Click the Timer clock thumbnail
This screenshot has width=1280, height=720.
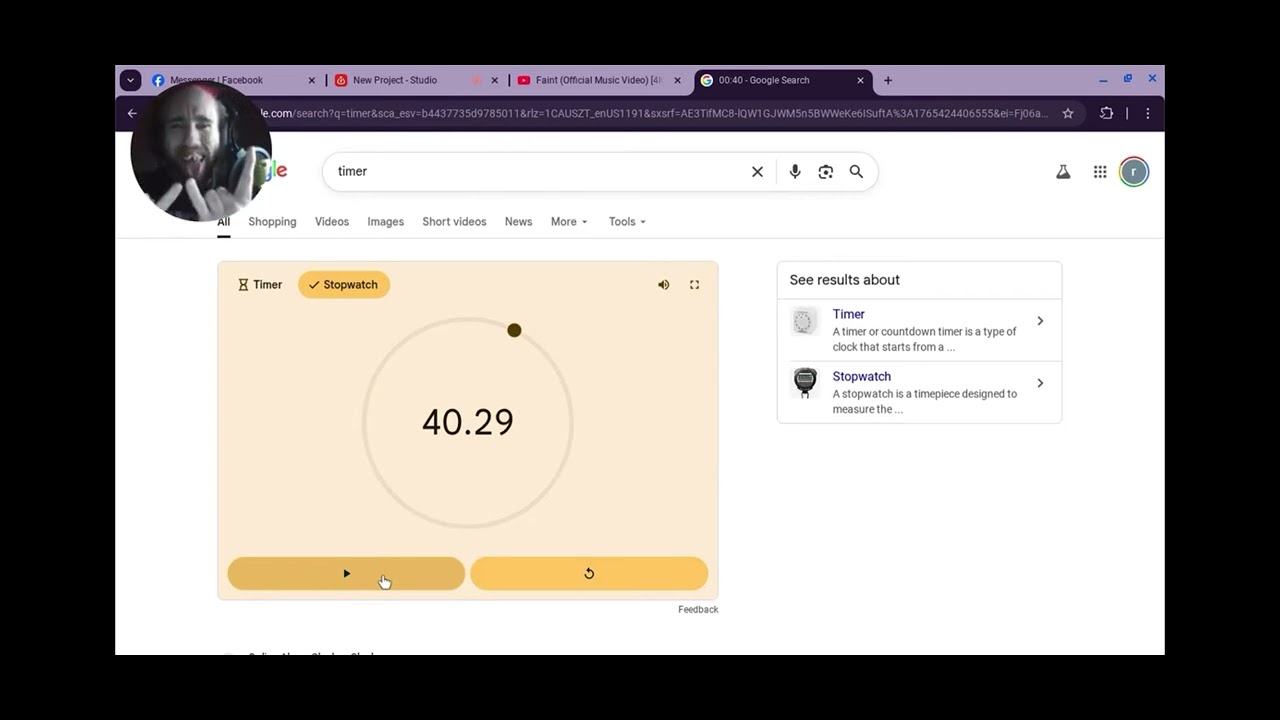coord(805,321)
